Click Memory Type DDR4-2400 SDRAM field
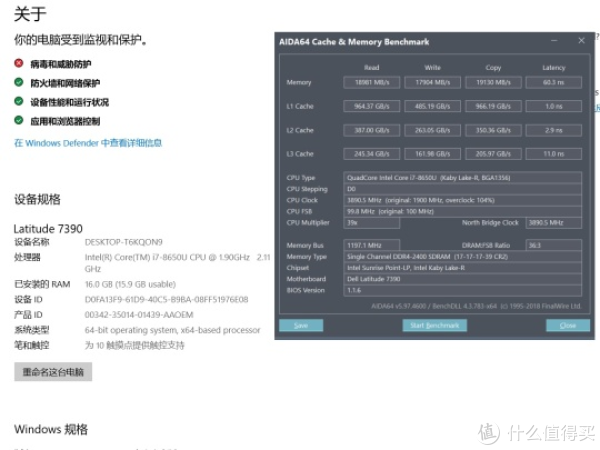 (463, 256)
